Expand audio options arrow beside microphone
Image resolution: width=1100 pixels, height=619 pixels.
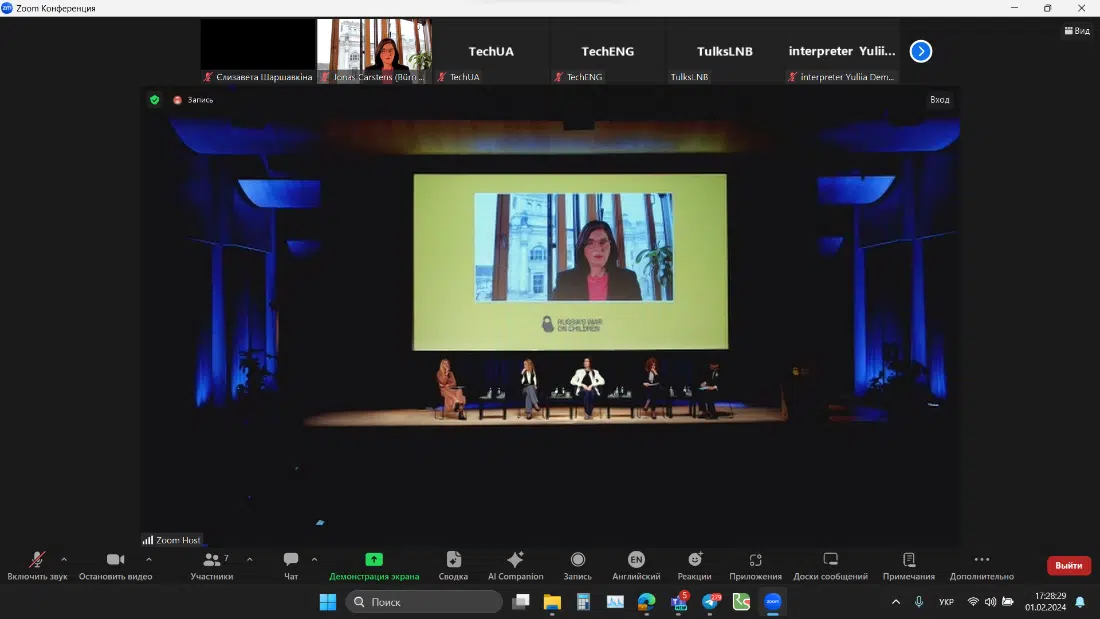(x=64, y=559)
